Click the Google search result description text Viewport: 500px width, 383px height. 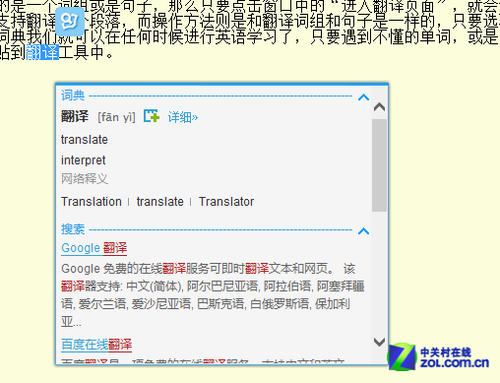coord(213,295)
